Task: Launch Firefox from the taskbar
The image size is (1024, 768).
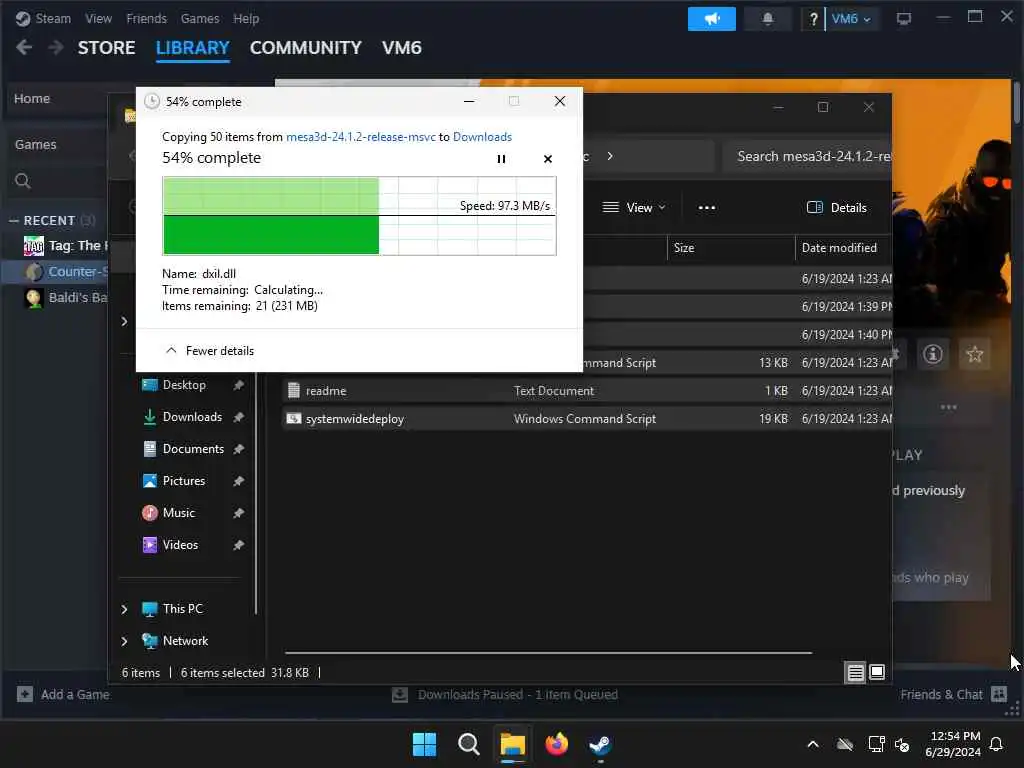Action: coord(556,744)
